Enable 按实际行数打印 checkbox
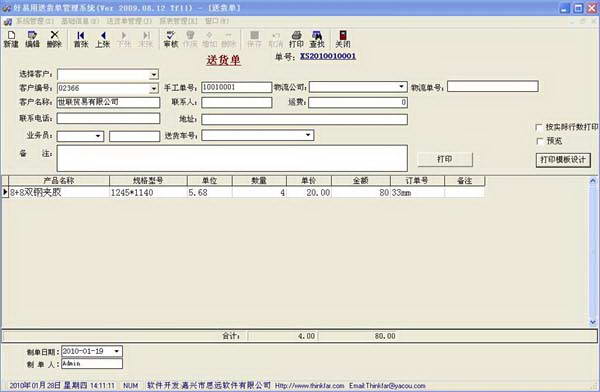600x392 pixels. click(x=540, y=127)
